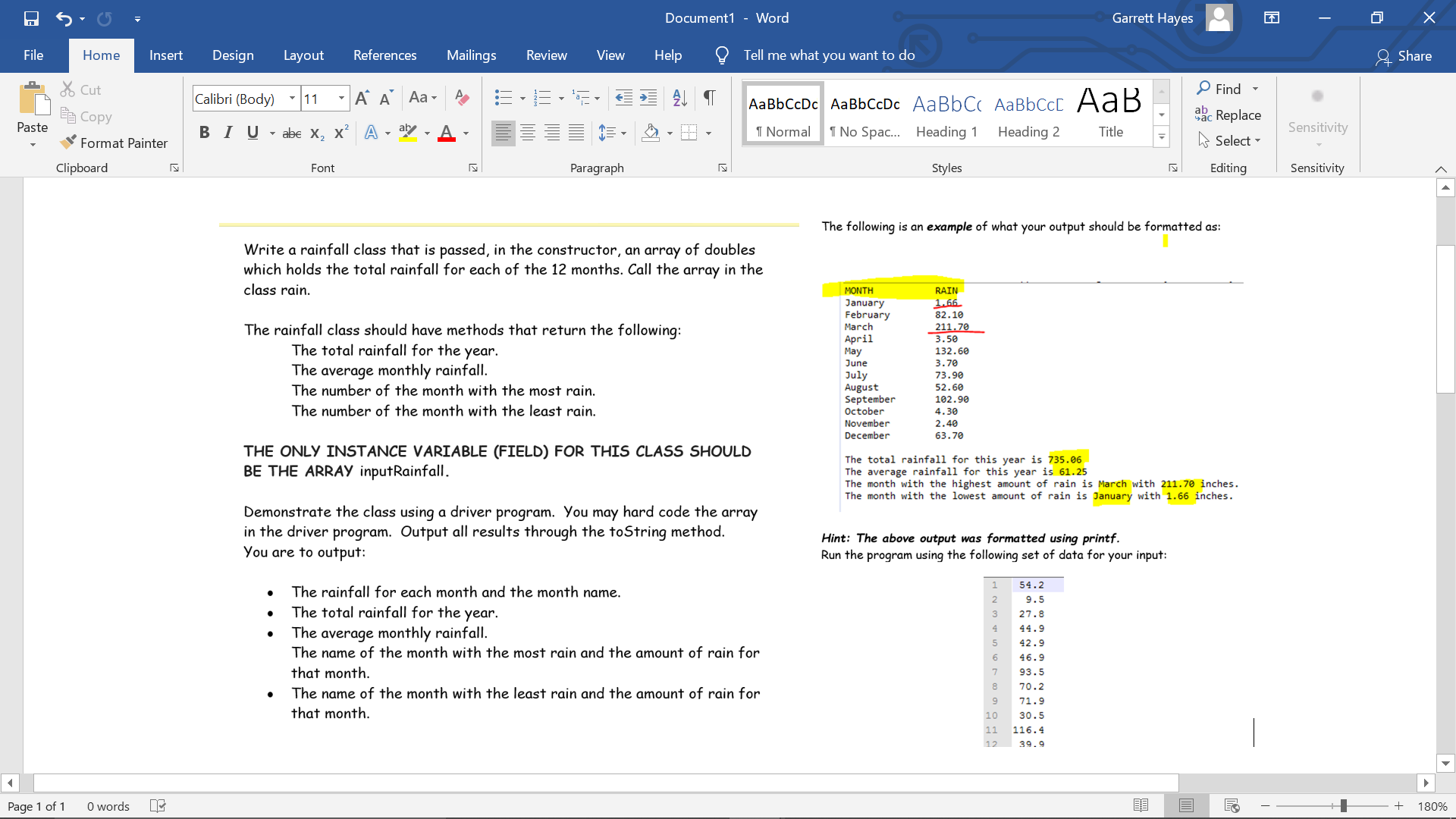Show paragraph marks
Viewport: 1456px width, 819px height.
(710, 98)
